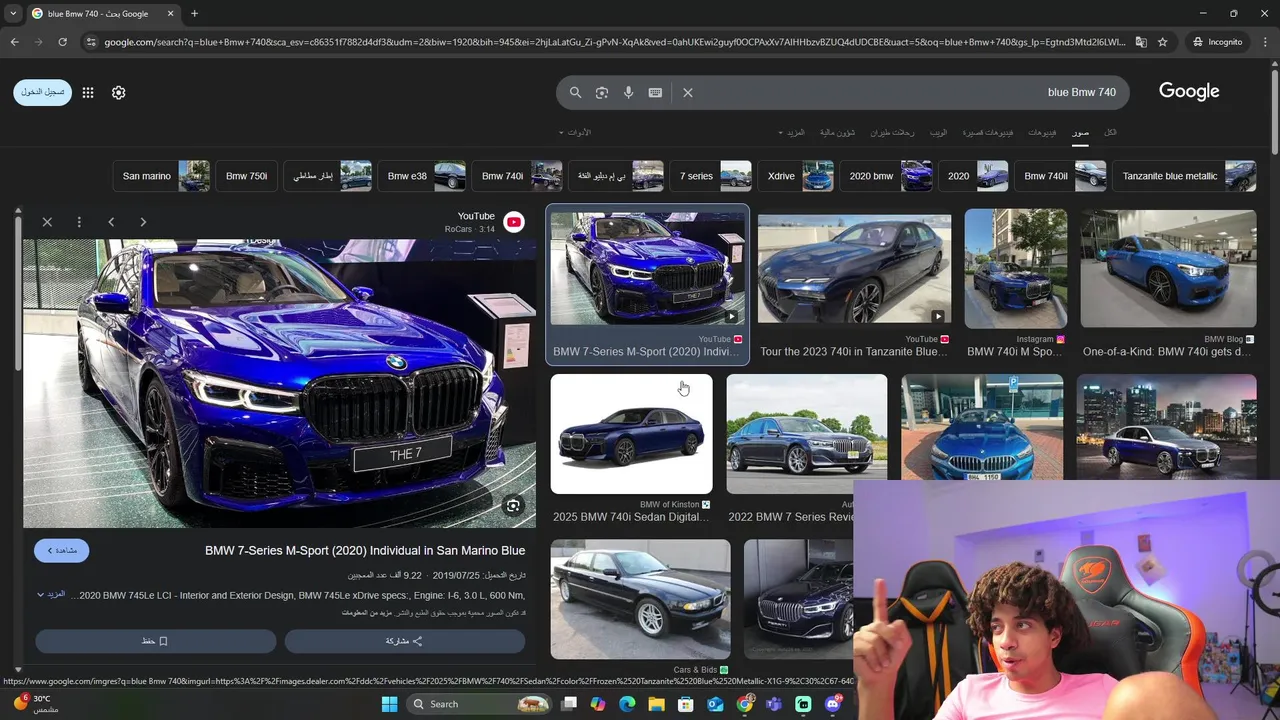Open the Cars & Bids dark blue sedan thumbnail
Image resolution: width=1280 pixels, height=720 pixels.
tap(640, 599)
